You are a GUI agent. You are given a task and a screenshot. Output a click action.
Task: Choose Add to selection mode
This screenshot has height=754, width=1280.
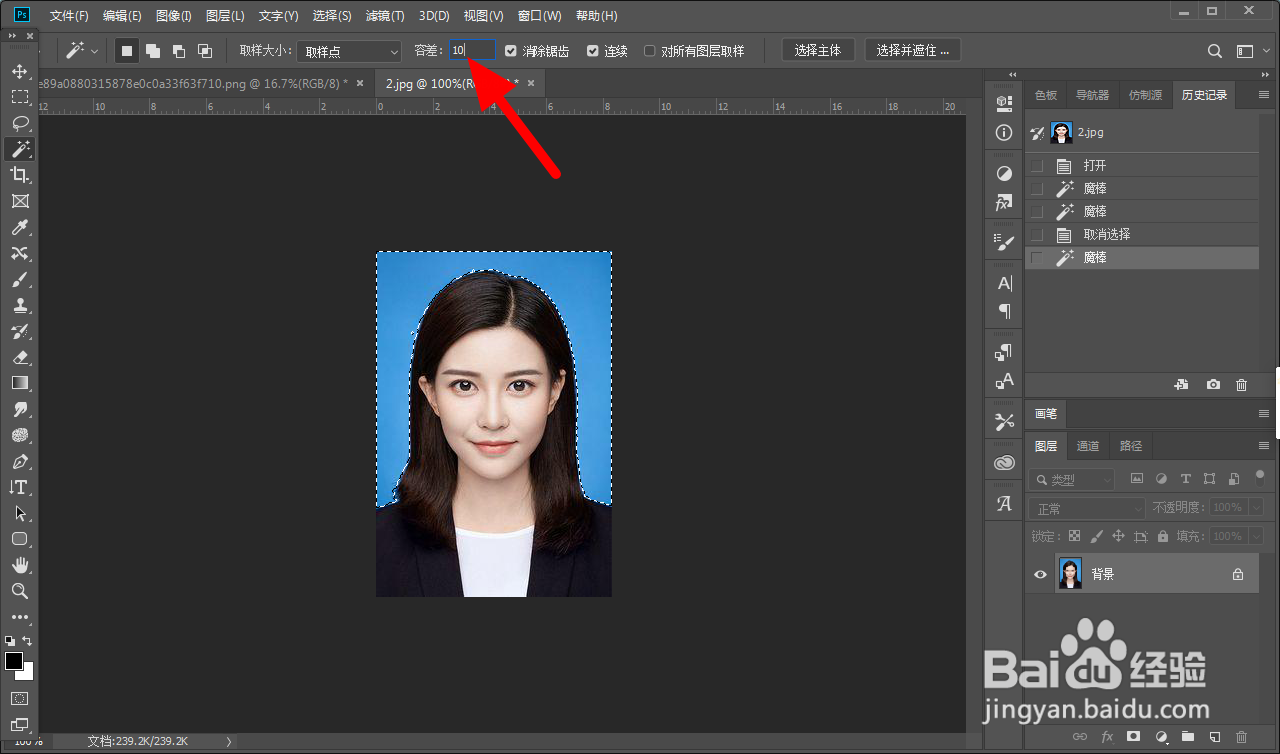tap(153, 51)
